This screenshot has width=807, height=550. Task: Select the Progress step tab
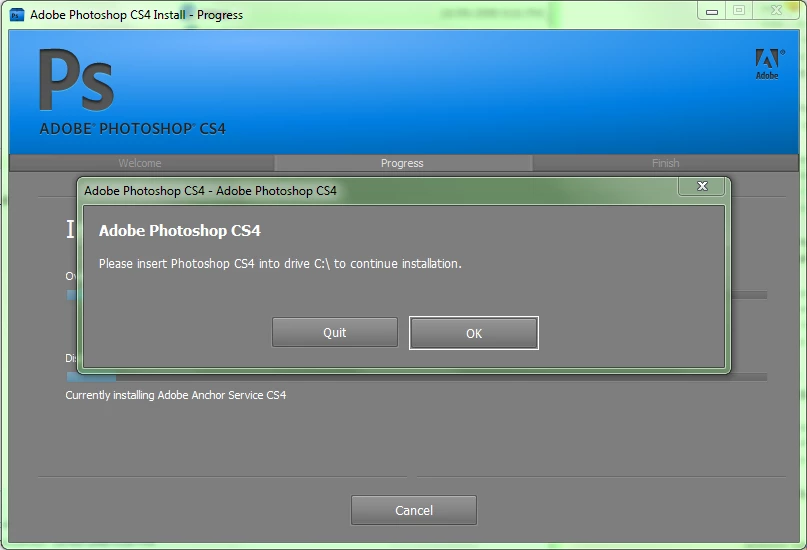pos(402,163)
